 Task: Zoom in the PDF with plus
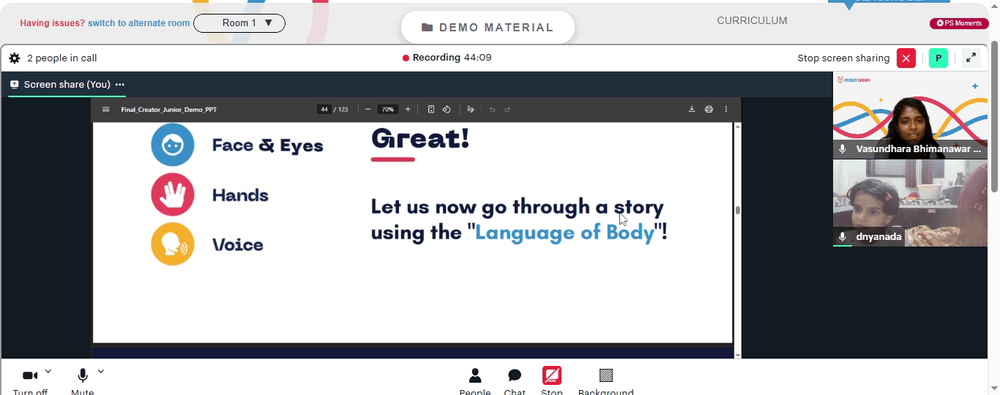tap(408, 109)
